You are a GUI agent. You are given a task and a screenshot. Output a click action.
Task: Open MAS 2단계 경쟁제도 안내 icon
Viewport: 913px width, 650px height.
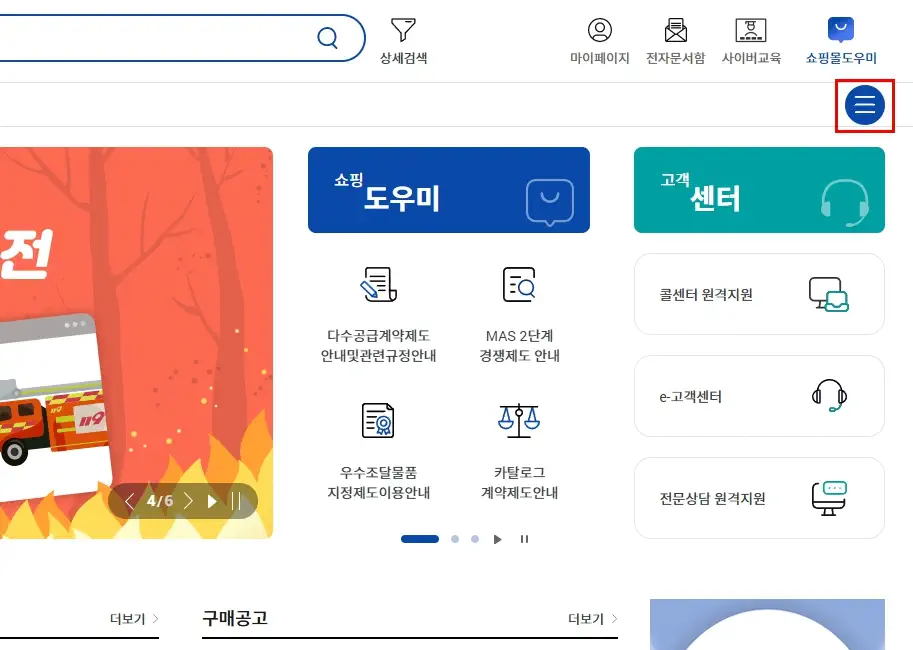(x=519, y=284)
